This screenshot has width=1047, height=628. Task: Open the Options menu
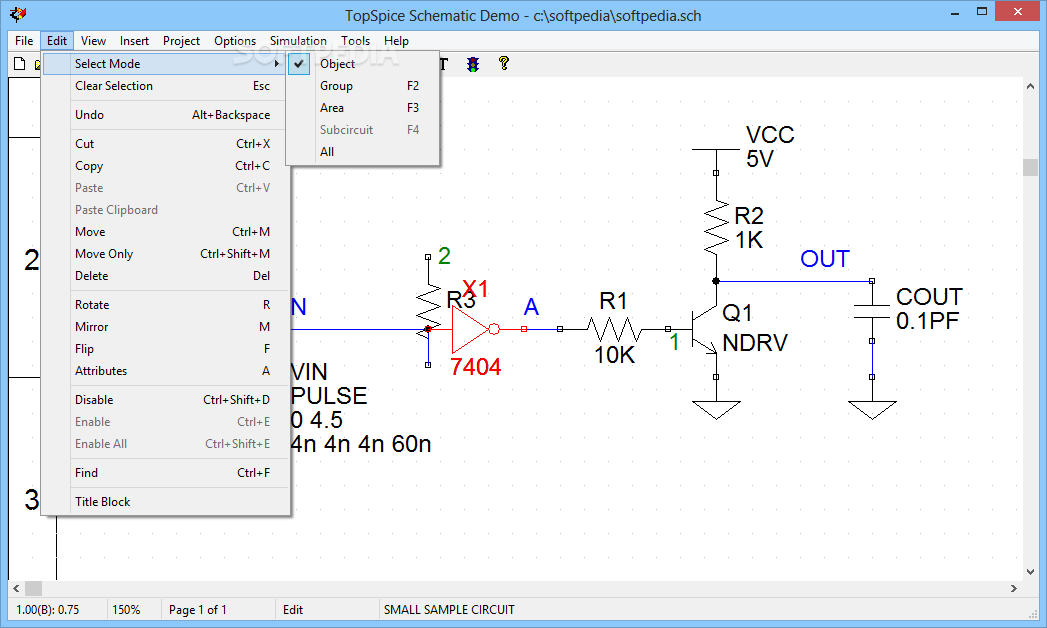[234, 41]
